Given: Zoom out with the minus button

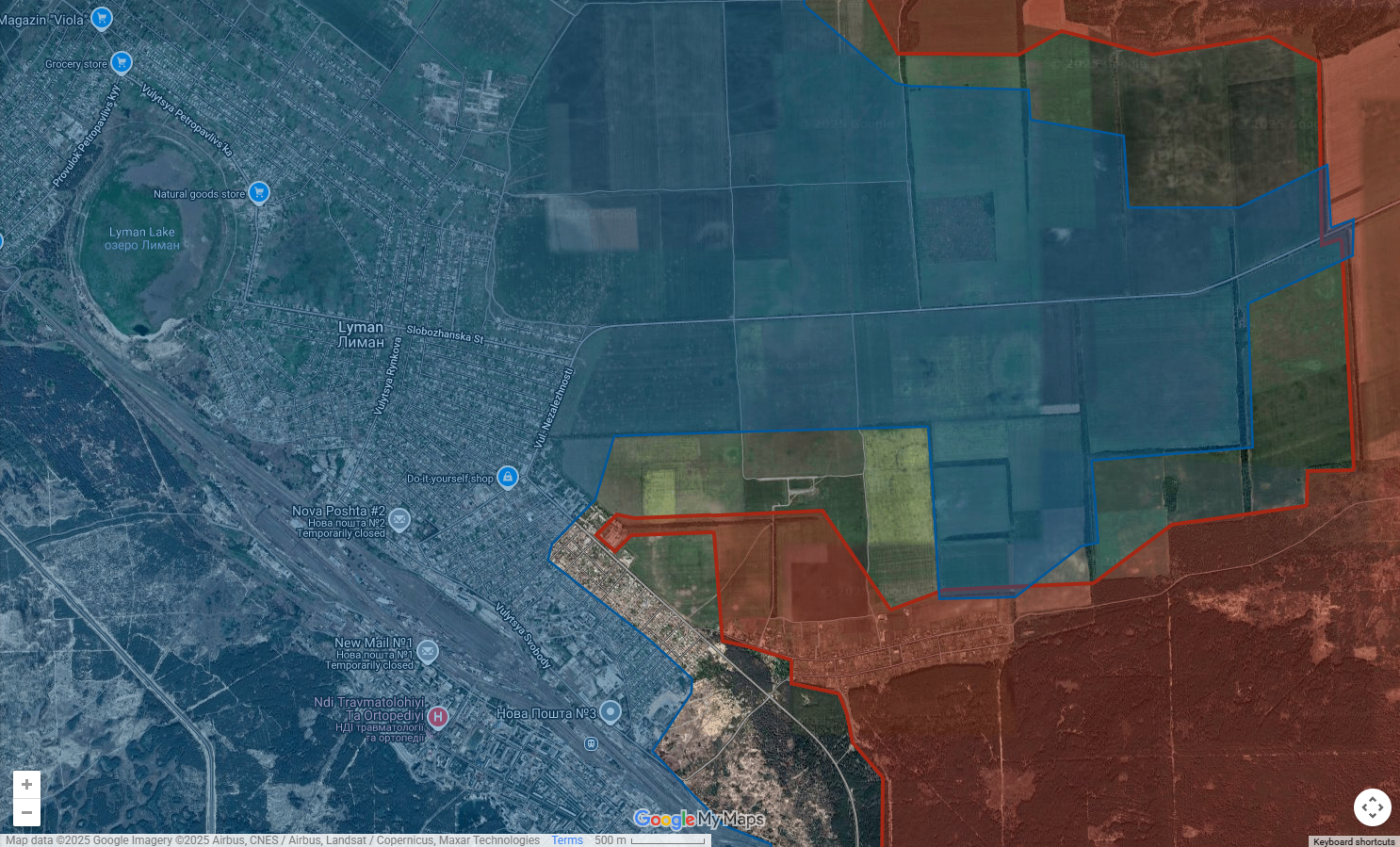Looking at the screenshot, I should (x=26, y=812).
